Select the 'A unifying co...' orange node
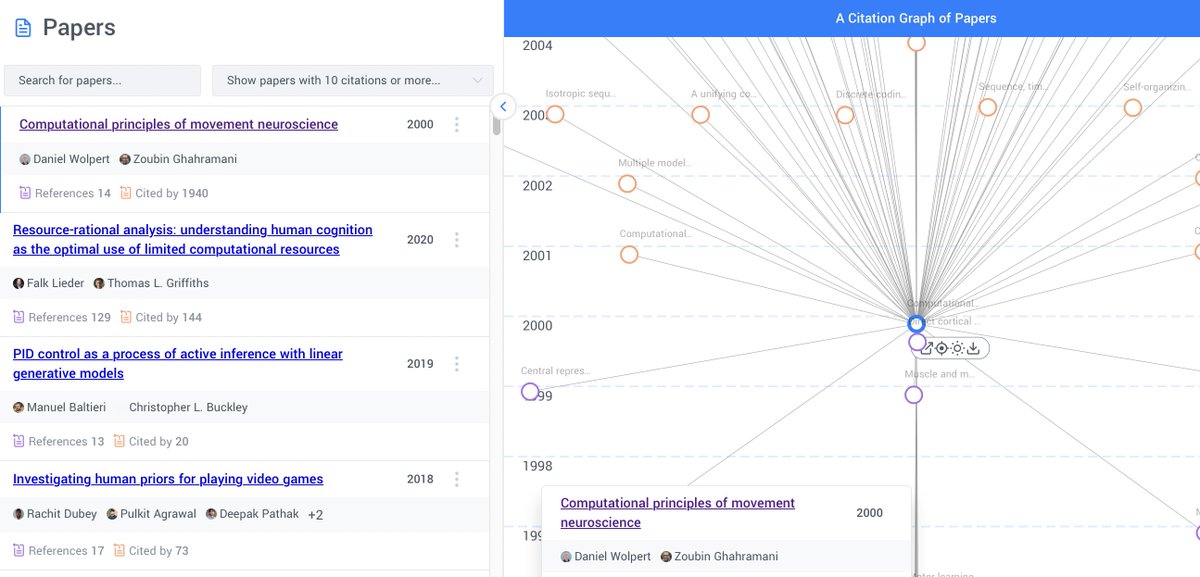The width and height of the screenshot is (1200, 577). point(701,115)
